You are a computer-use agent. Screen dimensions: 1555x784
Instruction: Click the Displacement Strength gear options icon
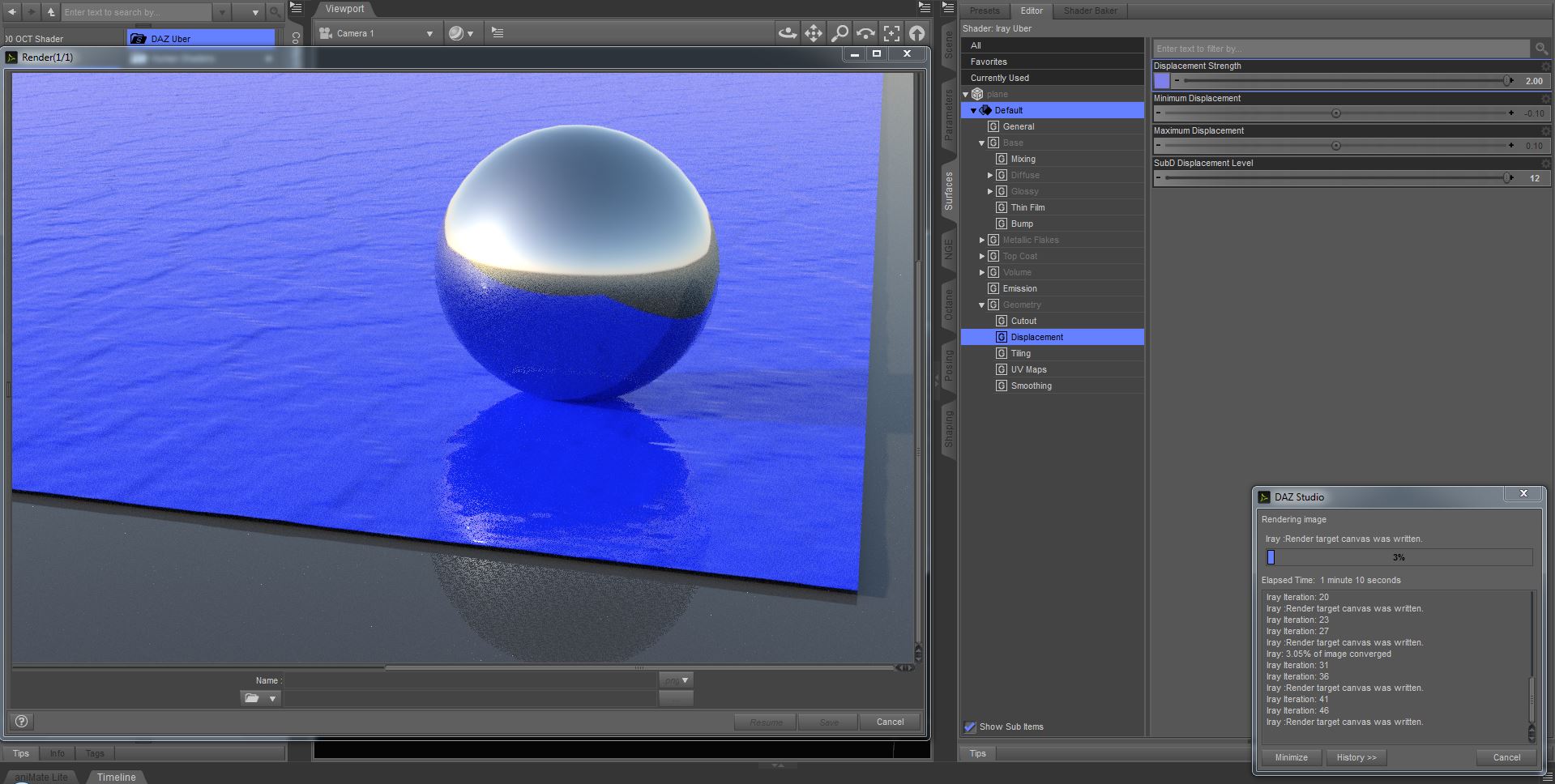coord(1545,66)
